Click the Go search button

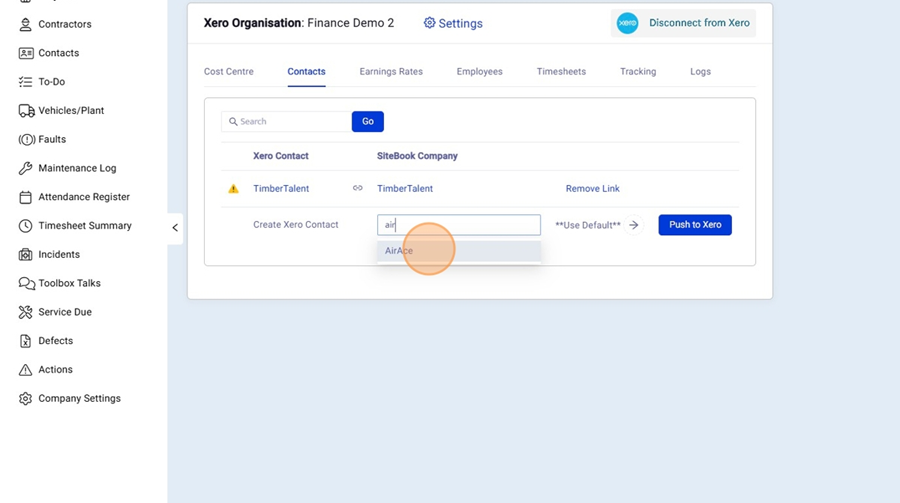point(367,122)
